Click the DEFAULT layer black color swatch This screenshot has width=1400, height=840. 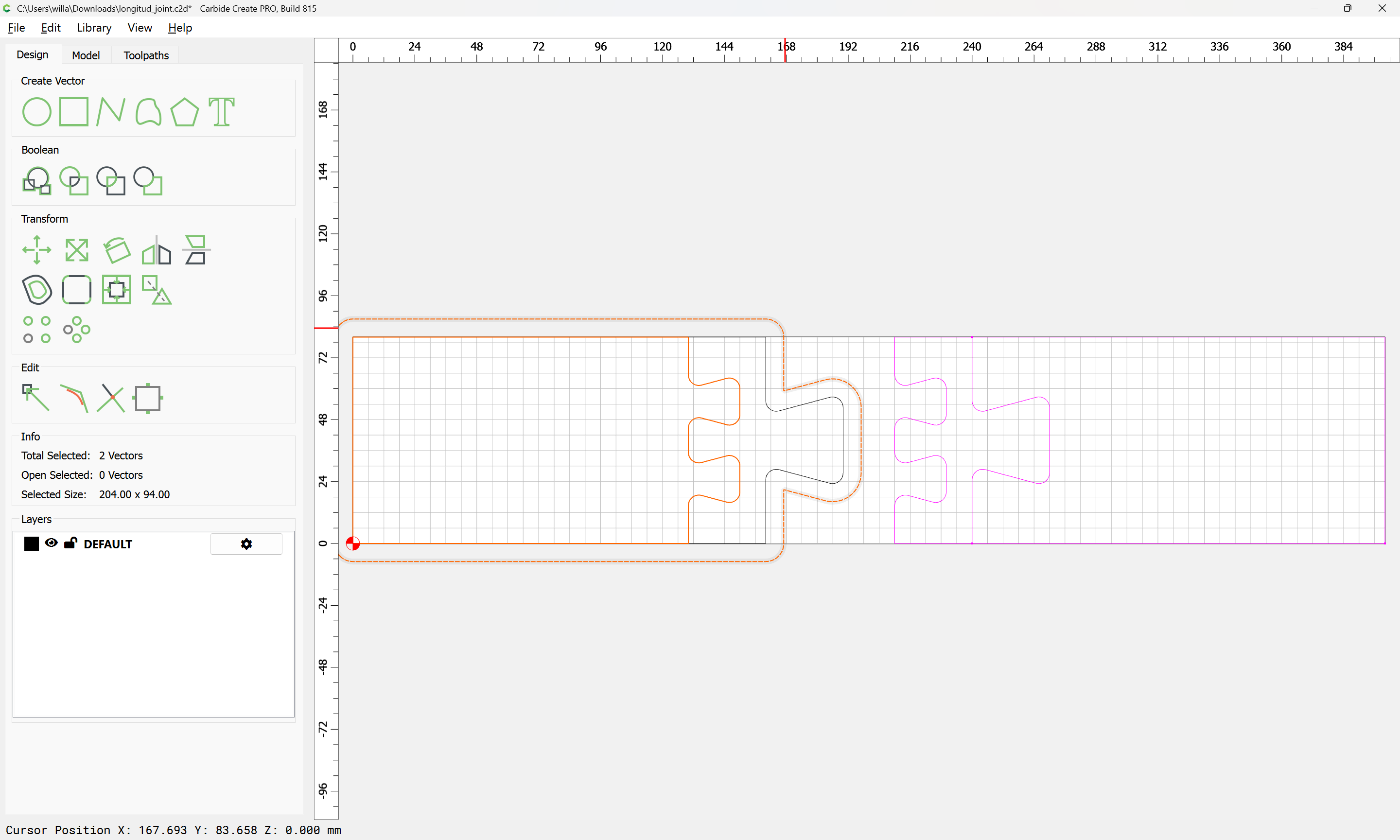tap(32, 543)
